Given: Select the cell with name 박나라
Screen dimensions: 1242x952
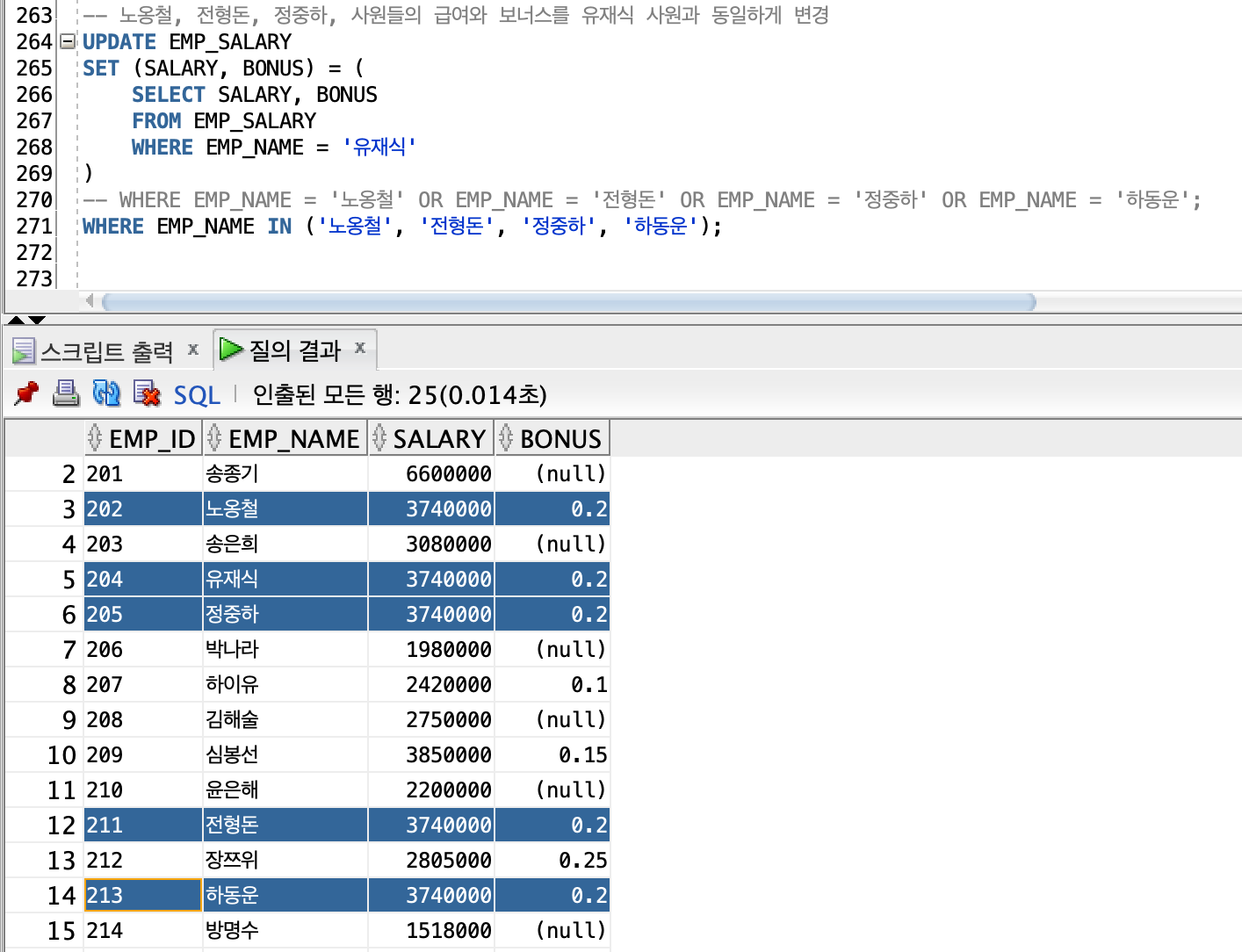Looking at the screenshot, I should 285,650.
